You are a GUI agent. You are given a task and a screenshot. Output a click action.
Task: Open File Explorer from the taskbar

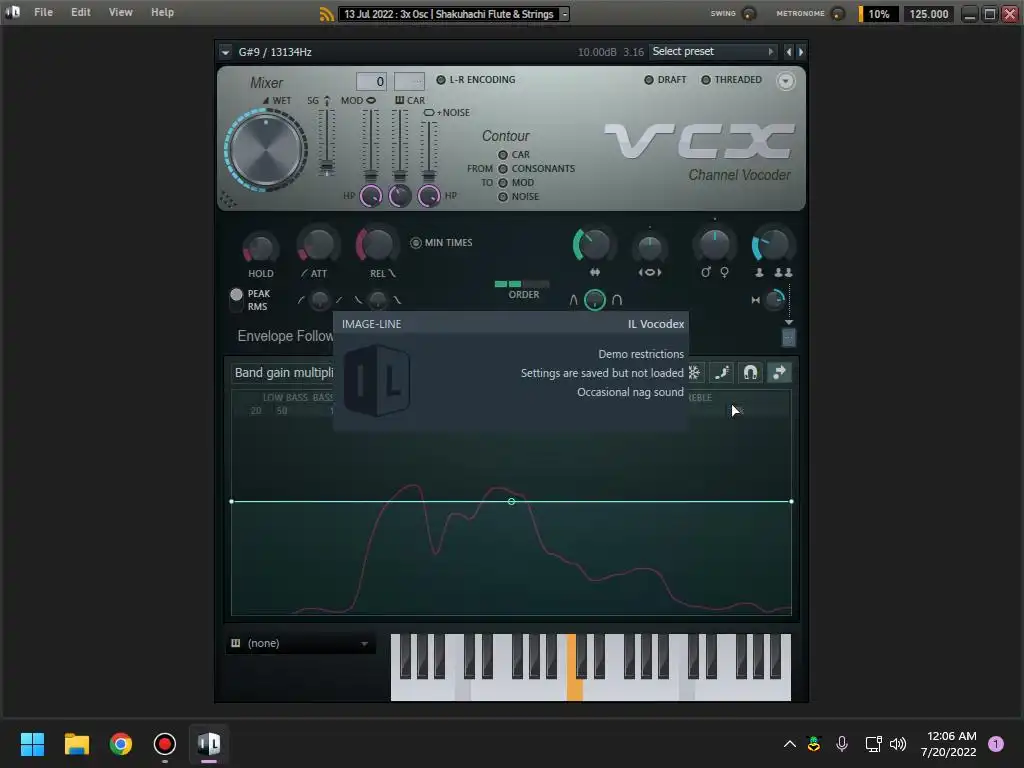tap(77, 744)
